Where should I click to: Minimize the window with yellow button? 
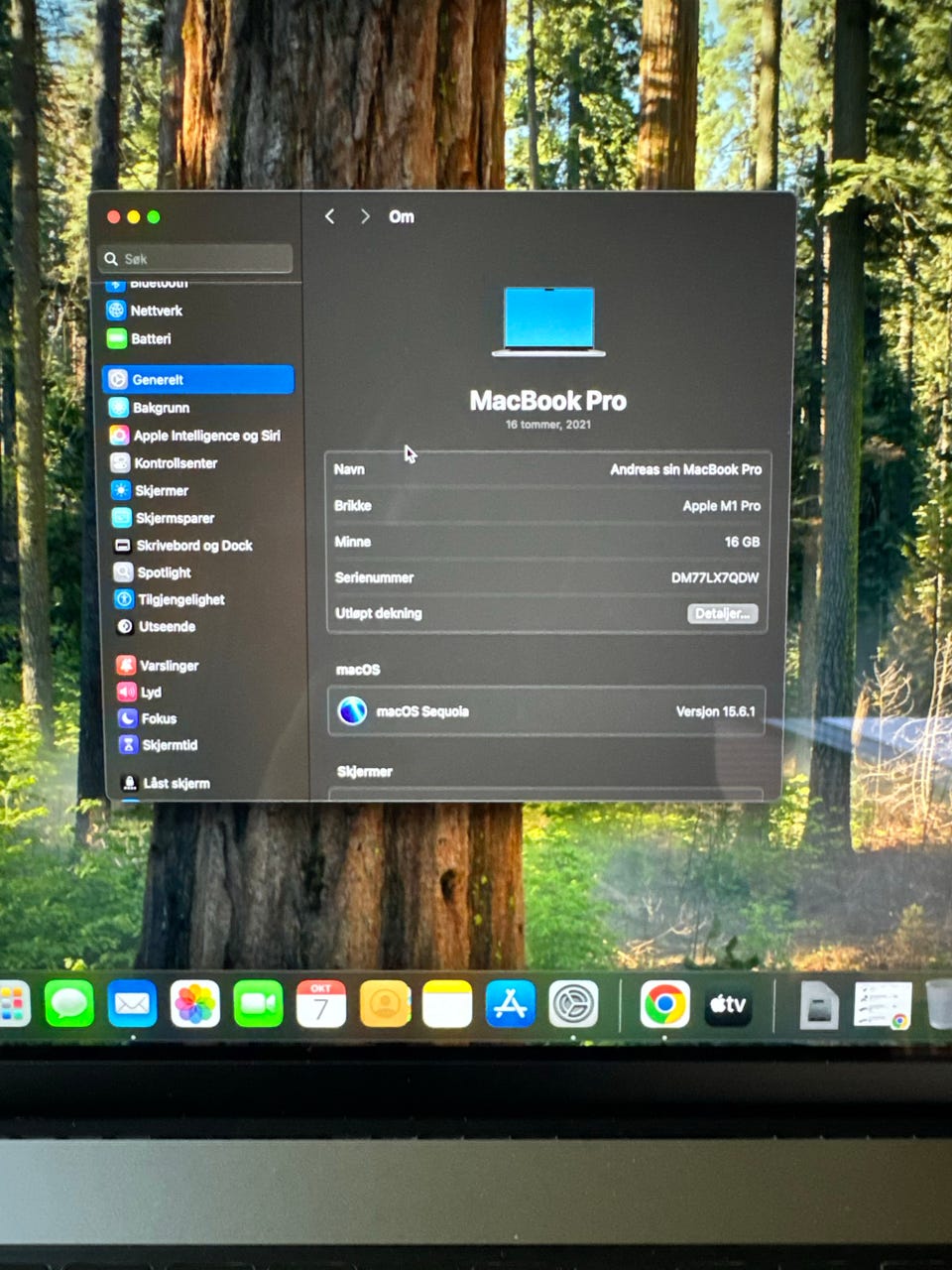[134, 217]
